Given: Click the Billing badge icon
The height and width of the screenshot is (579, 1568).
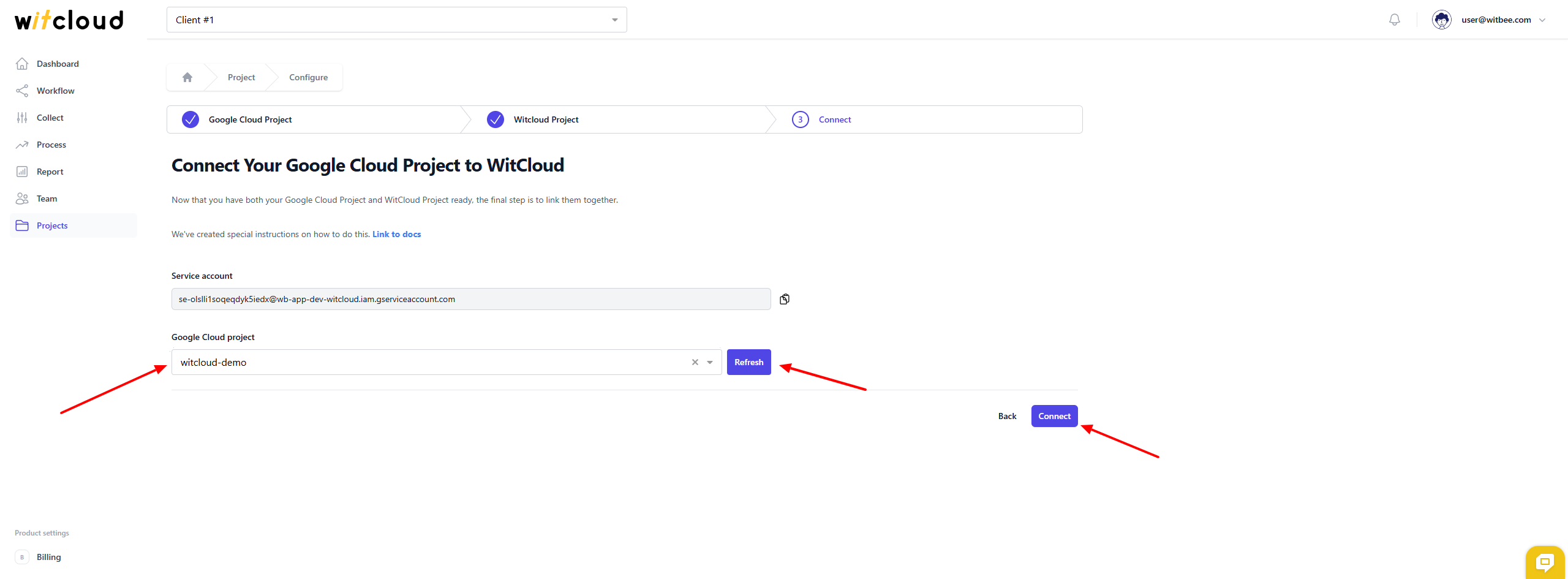Looking at the screenshot, I should click(x=22, y=557).
